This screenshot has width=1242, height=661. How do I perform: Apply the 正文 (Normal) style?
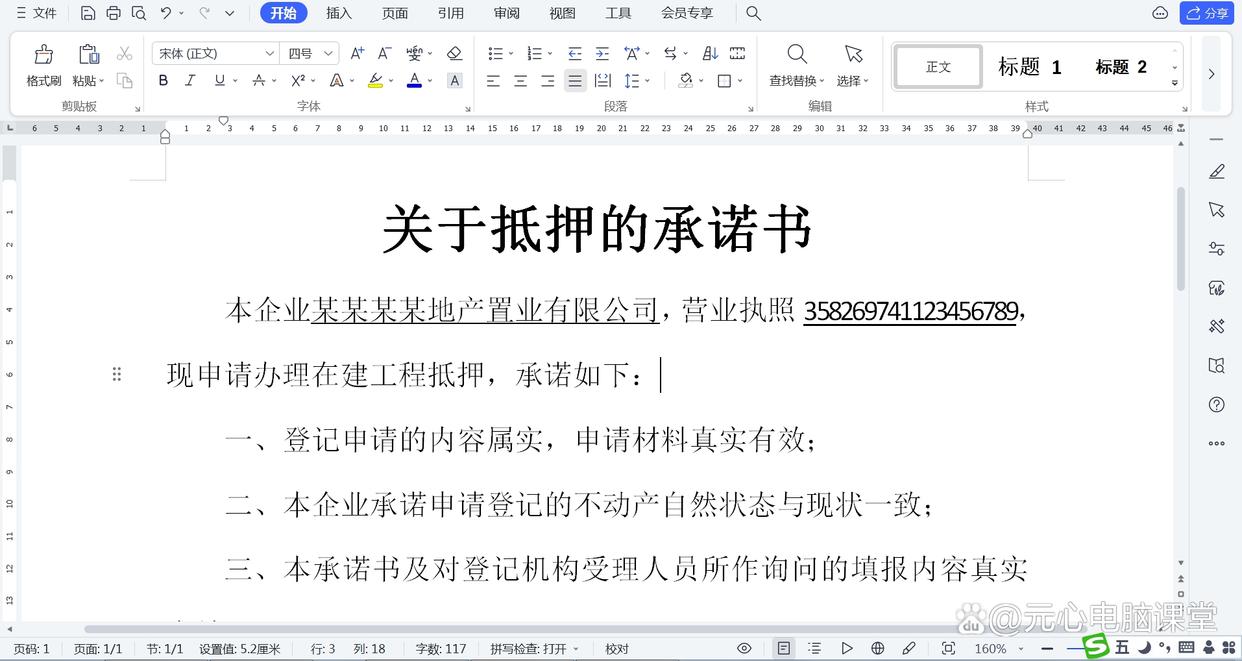[938, 67]
